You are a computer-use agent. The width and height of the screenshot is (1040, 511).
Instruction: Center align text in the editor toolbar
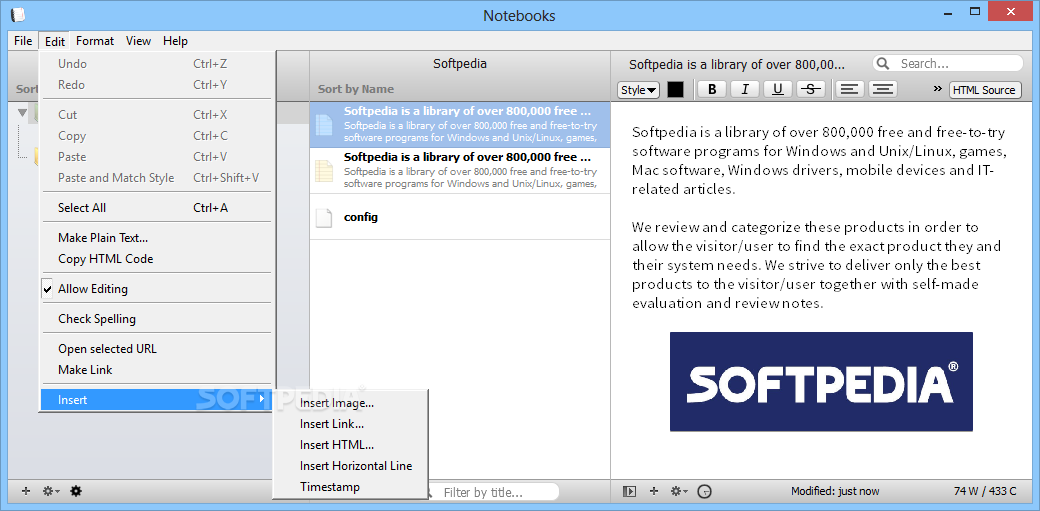tap(882, 90)
